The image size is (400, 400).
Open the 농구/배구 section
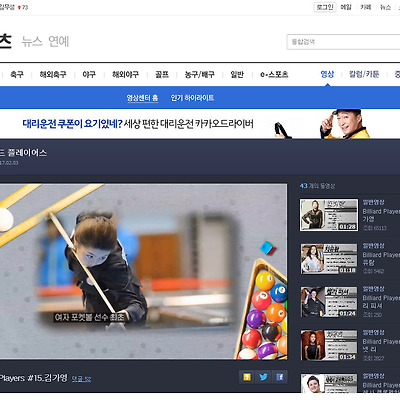[200, 74]
